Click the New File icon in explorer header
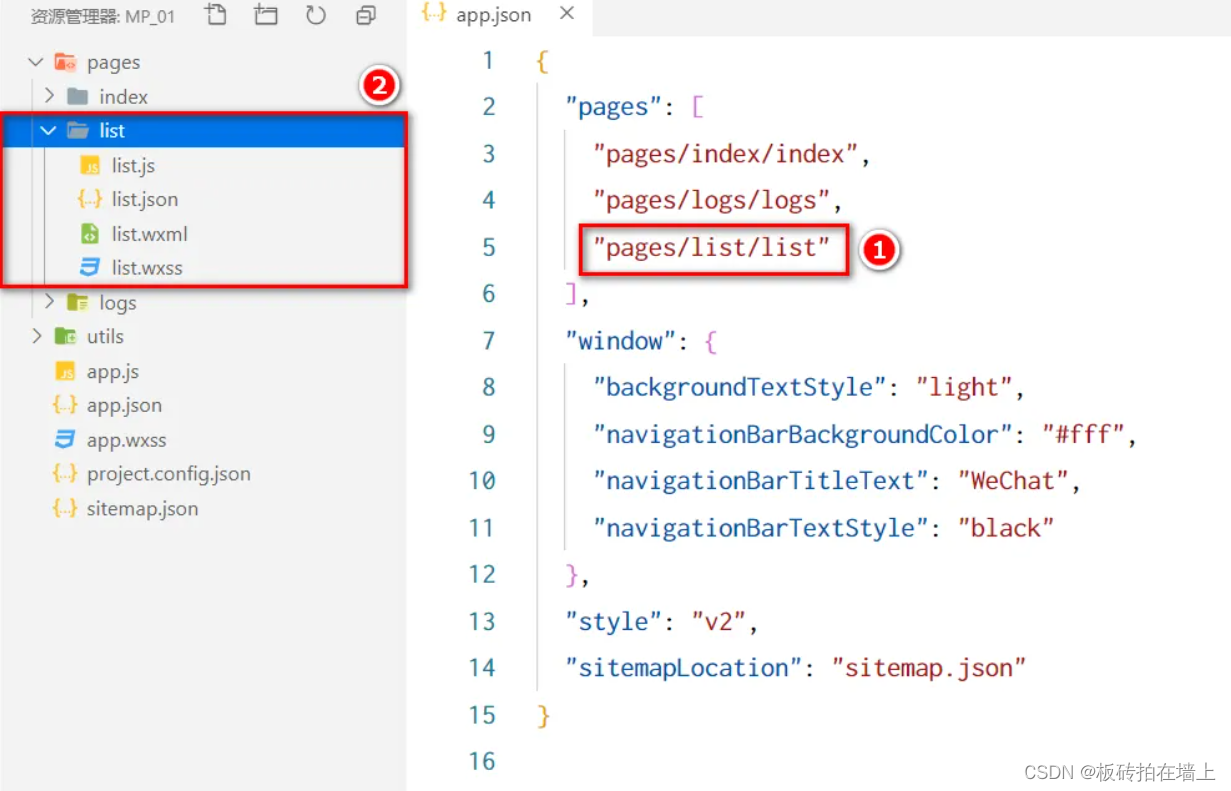 (x=215, y=15)
